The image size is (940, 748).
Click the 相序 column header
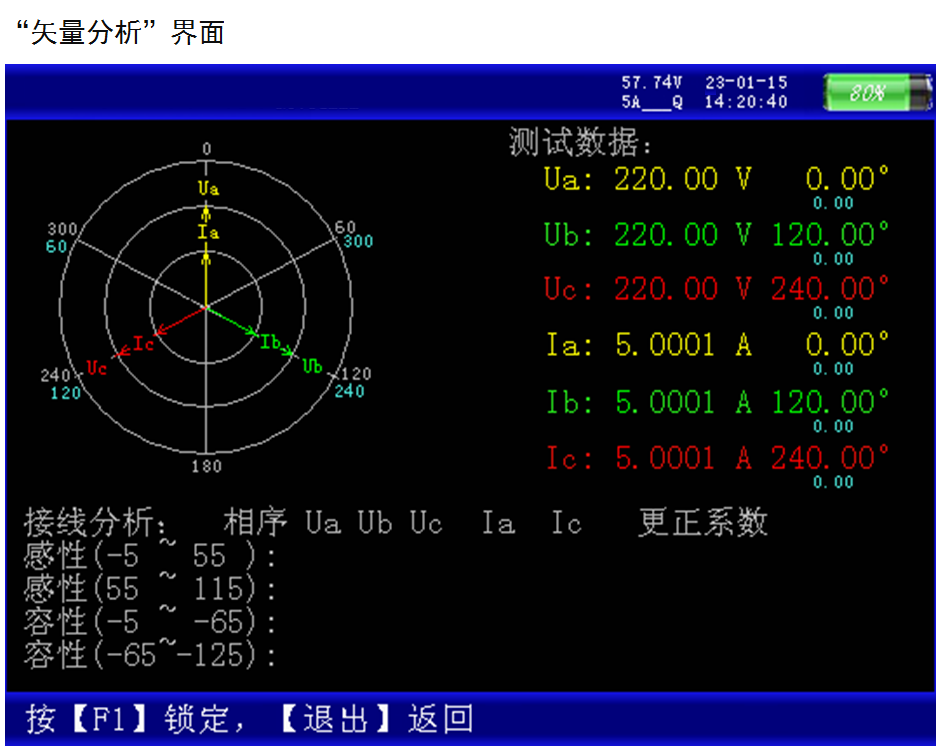point(256,522)
